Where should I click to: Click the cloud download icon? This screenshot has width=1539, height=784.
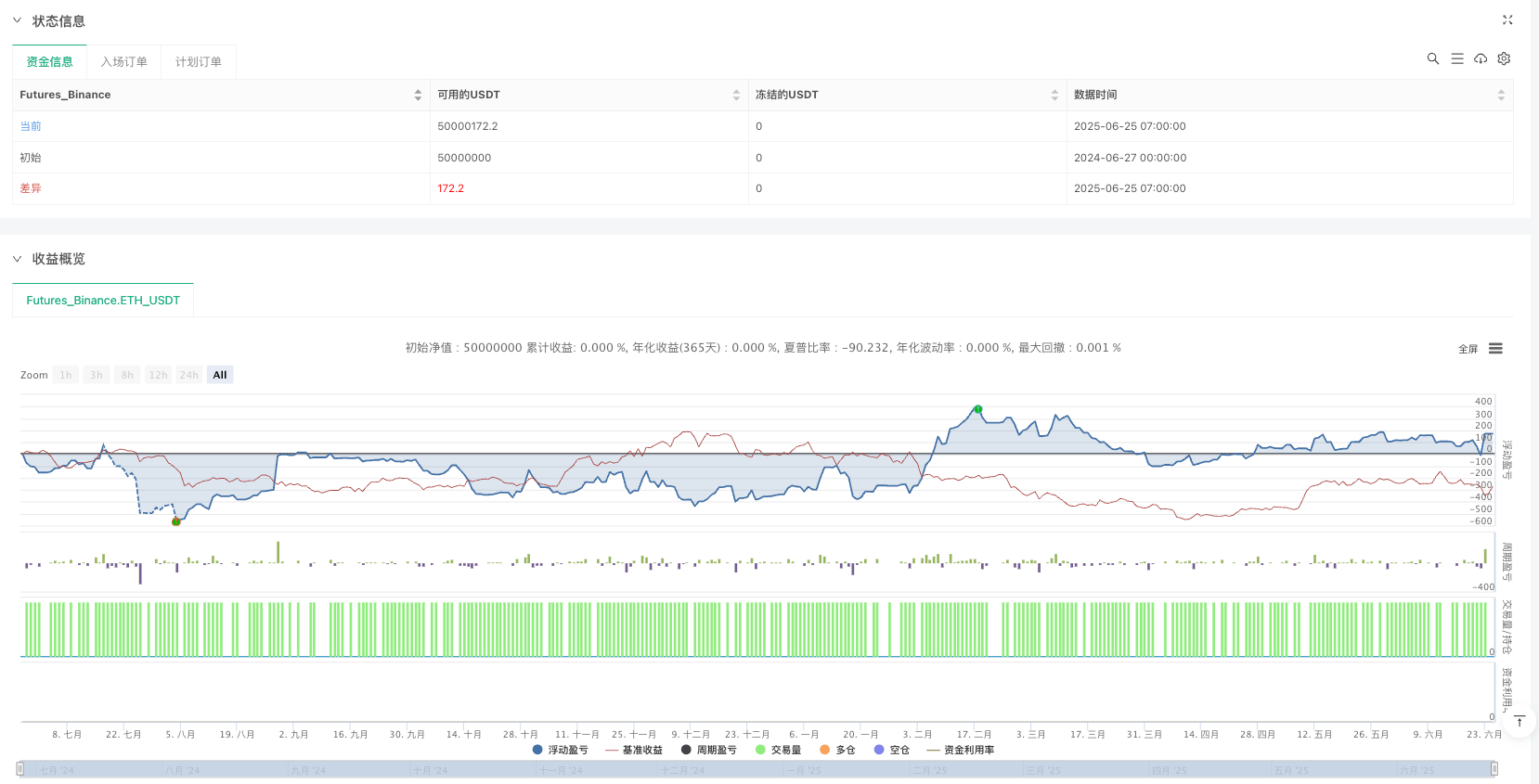1481,58
